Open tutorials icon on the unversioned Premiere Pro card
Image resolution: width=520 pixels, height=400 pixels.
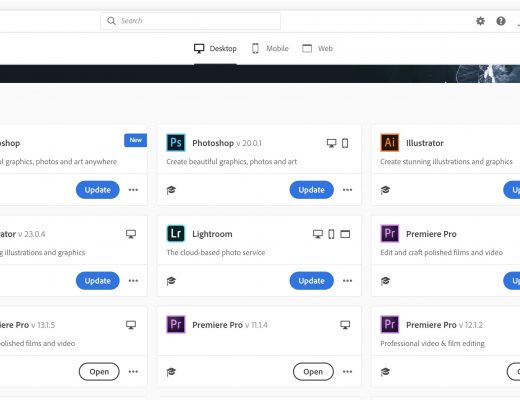[385, 281]
